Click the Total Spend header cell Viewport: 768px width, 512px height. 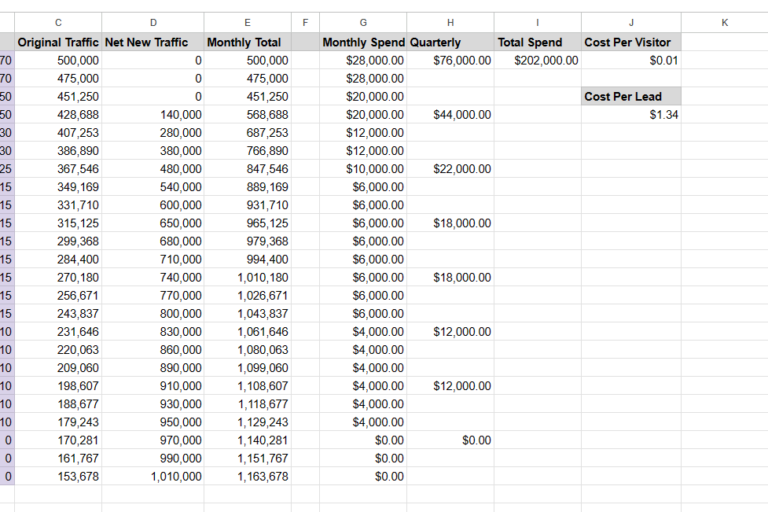538,42
